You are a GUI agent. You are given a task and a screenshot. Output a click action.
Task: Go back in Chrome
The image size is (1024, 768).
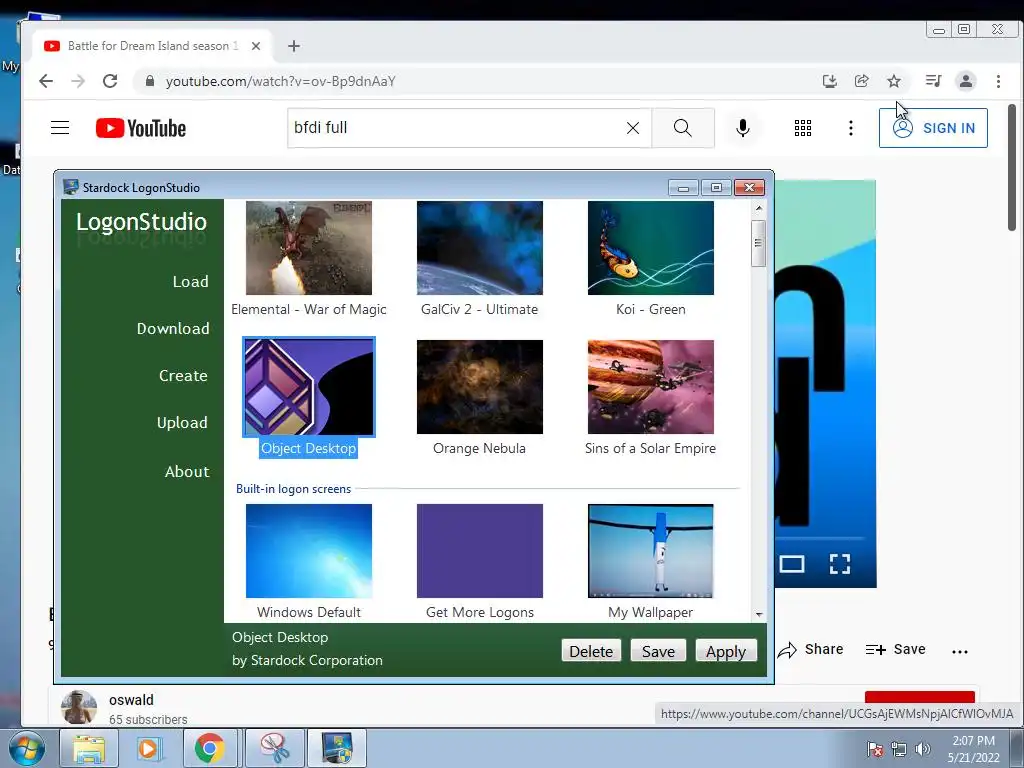[46, 81]
